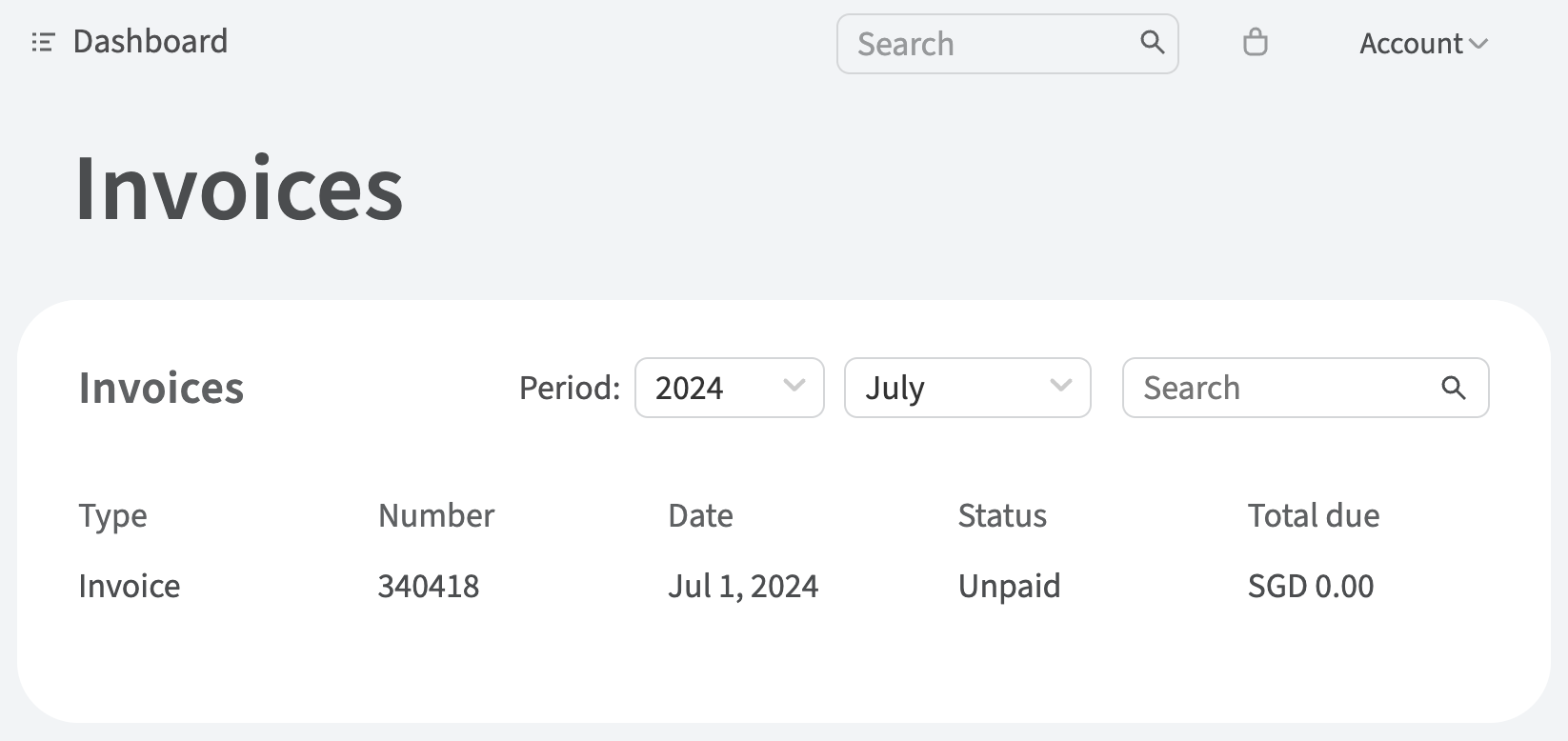
Task: Sort by the Date column header
Action: pos(700,515)
